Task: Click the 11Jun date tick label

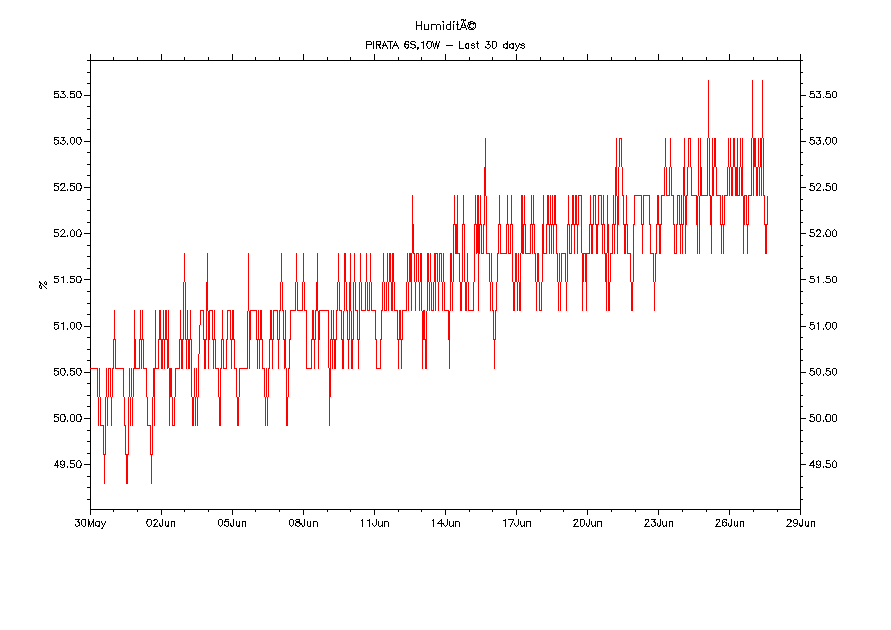Action: 374,522
